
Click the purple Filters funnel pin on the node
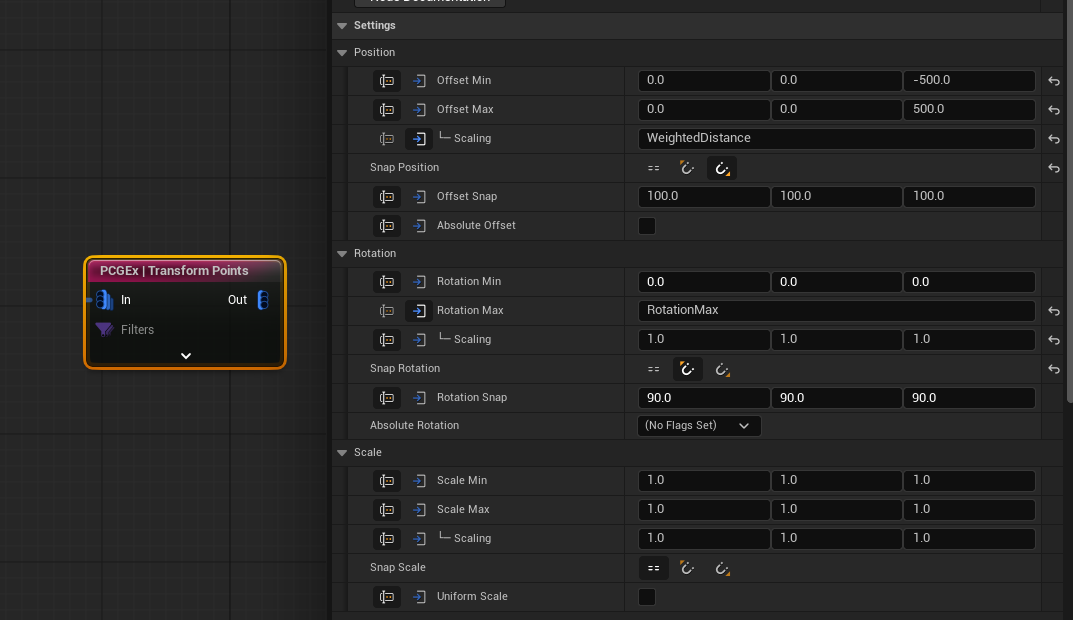pos(104,330)
